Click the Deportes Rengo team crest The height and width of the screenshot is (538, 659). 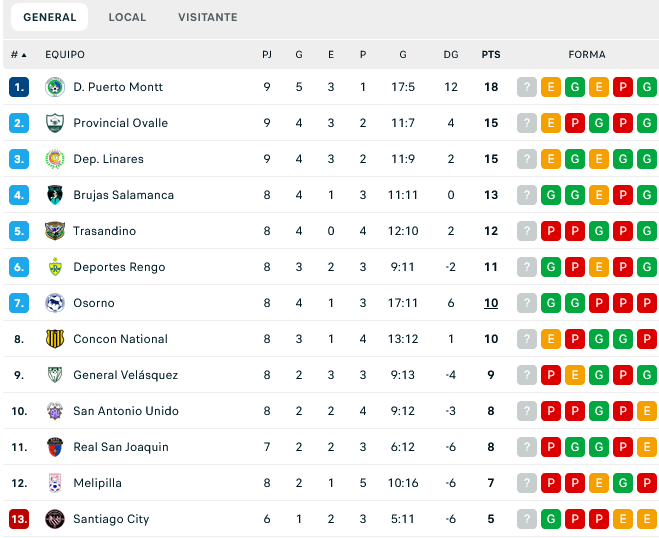click(55, 267)
